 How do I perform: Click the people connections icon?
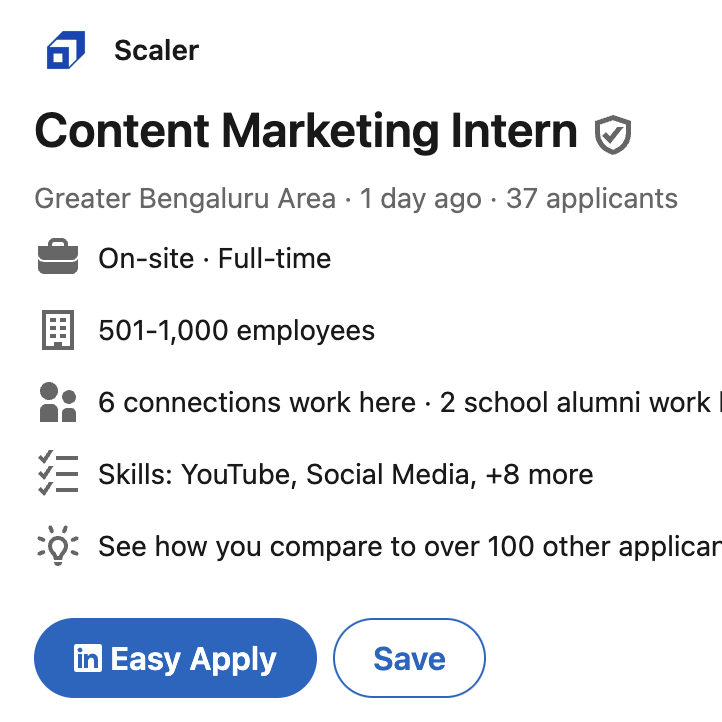(x=58, y=402)
